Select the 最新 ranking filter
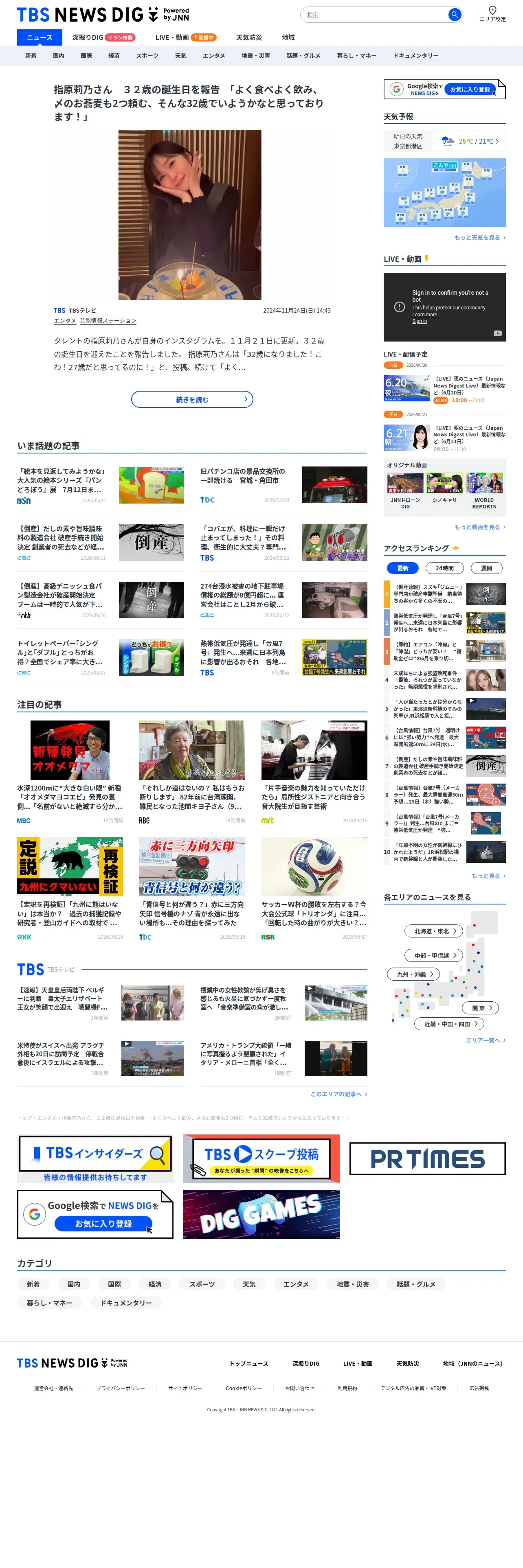Viewport: 523px width, 1568px height. (x=402, y=568)
